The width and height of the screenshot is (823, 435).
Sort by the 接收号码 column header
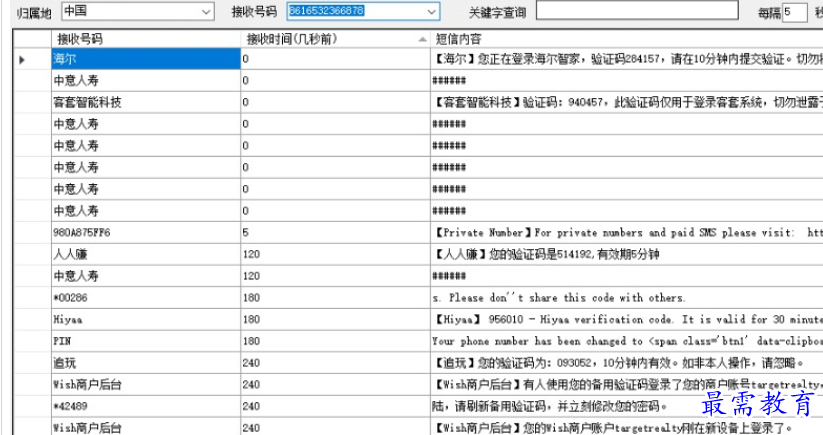pos(146,39)
